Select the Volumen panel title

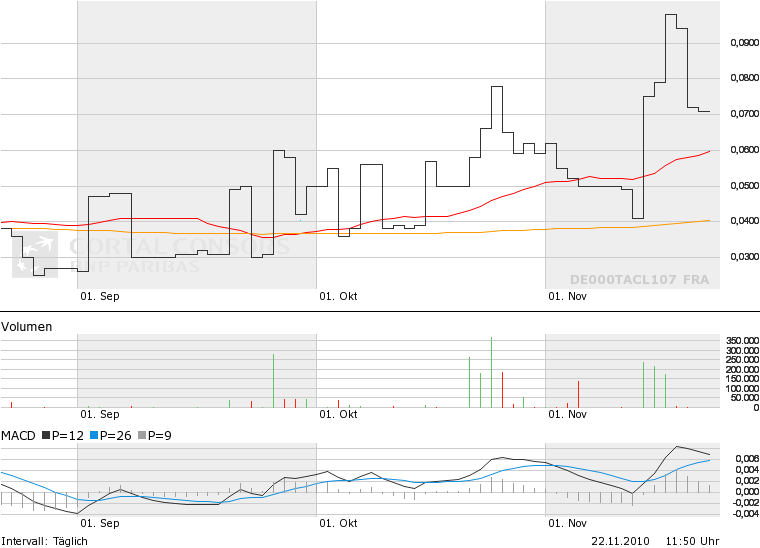click(27, 327)
